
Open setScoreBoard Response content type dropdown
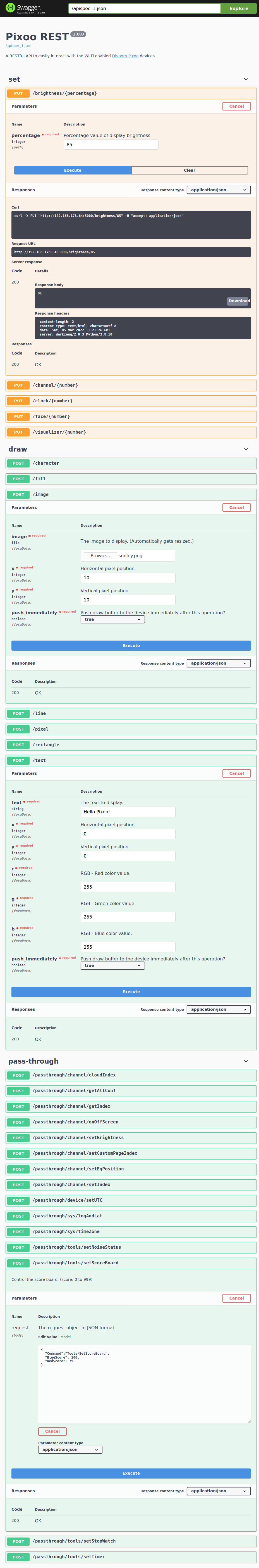click(218, 1491)
